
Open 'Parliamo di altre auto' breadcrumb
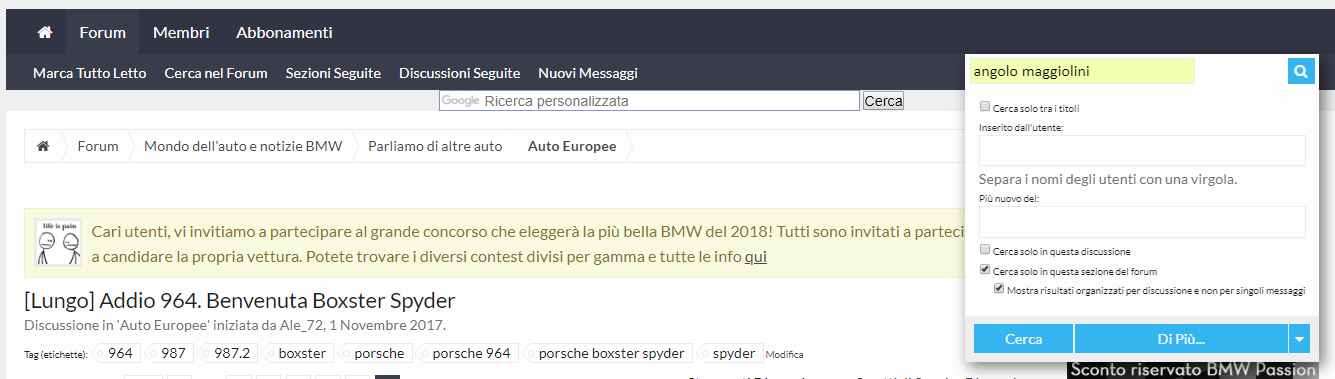pyautogui.click(x=435, y=146)
